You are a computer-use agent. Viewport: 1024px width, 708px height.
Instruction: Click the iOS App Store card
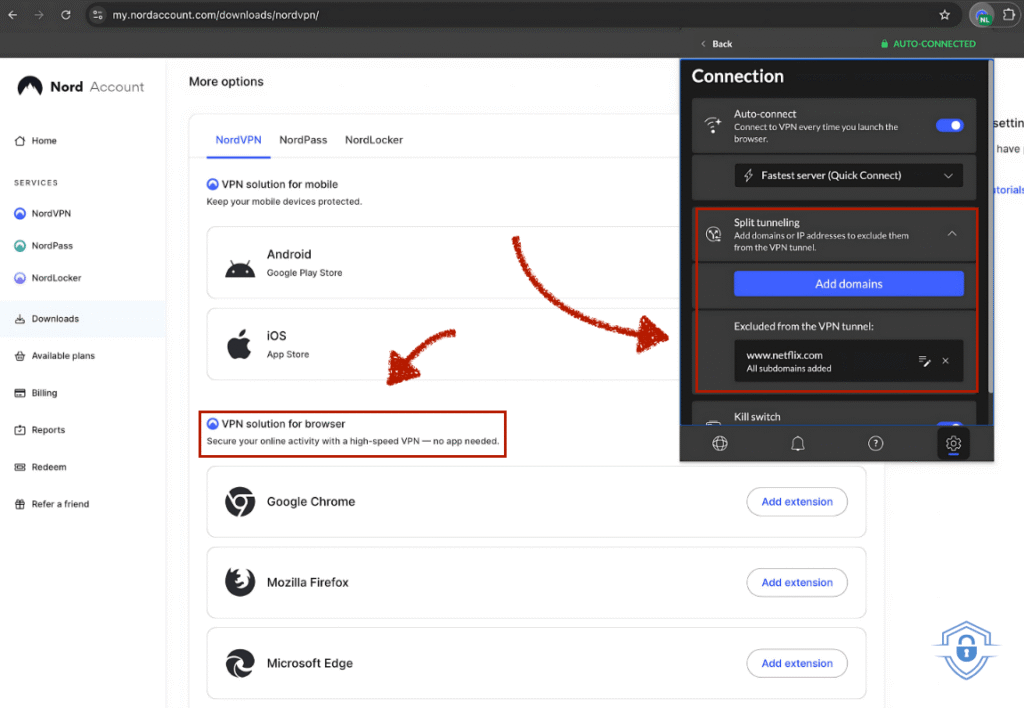(443, 344)
